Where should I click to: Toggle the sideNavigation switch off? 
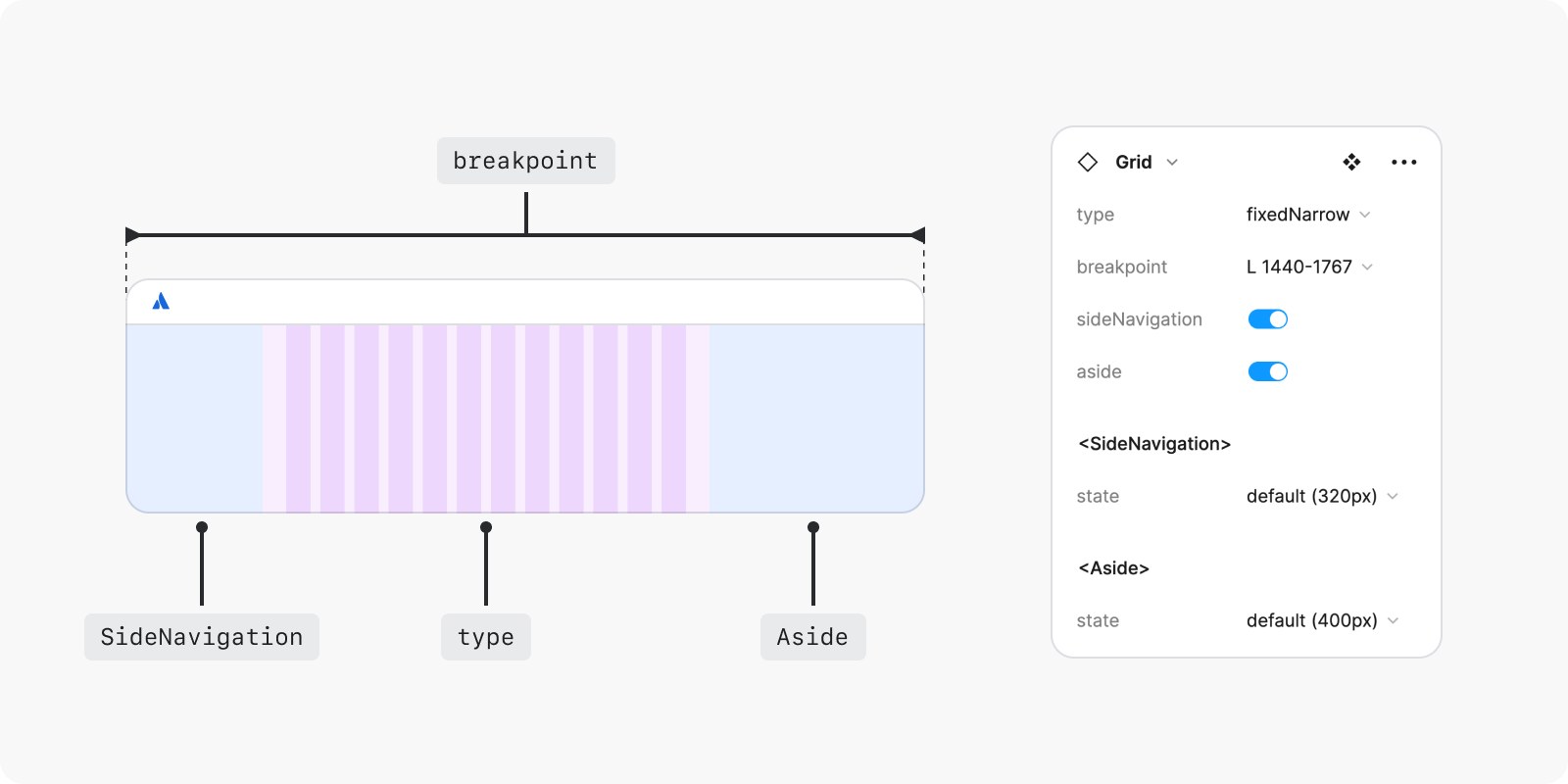point(1267,319)
